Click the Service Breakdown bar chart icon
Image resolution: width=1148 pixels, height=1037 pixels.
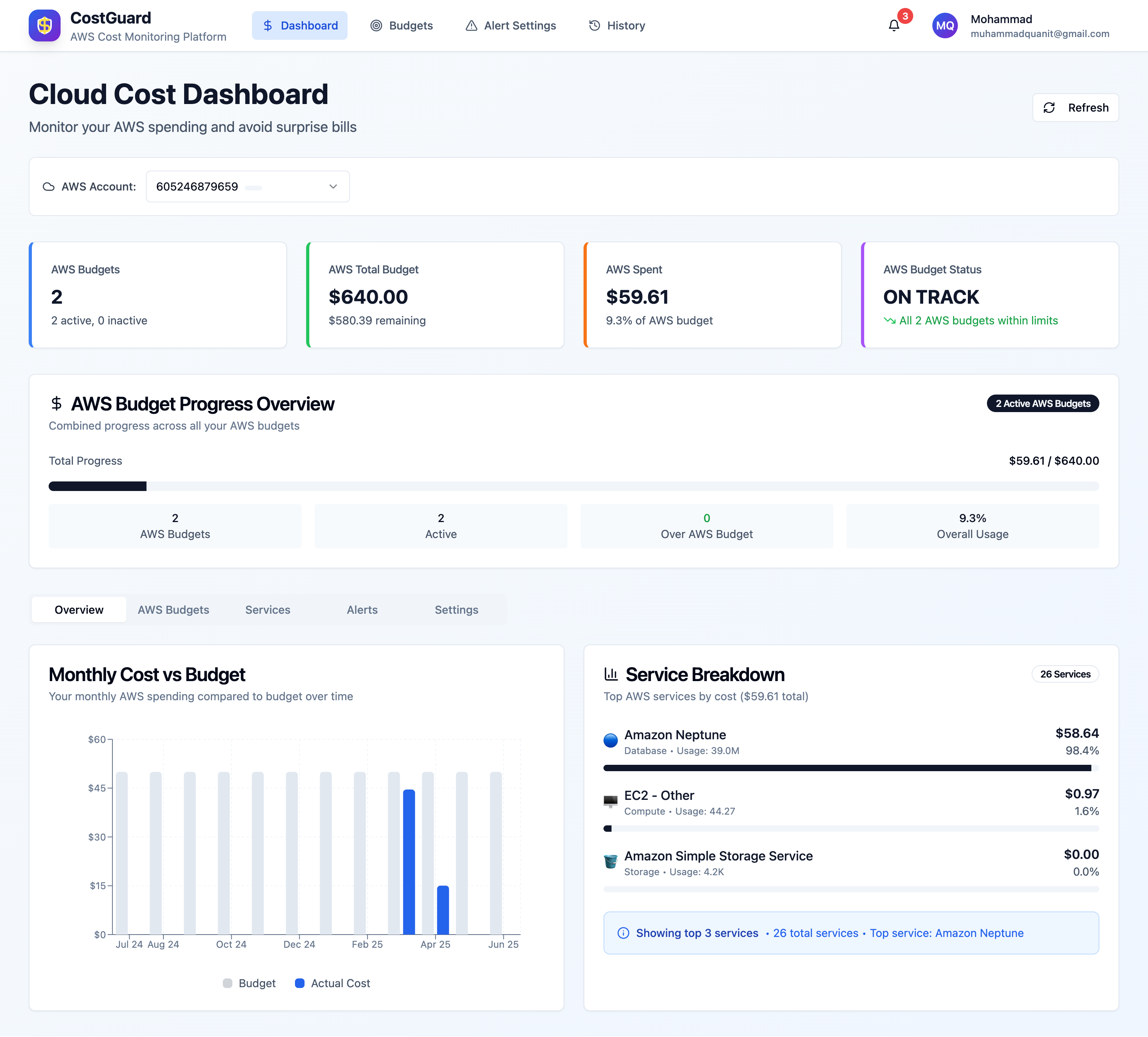tap(611, 674)
